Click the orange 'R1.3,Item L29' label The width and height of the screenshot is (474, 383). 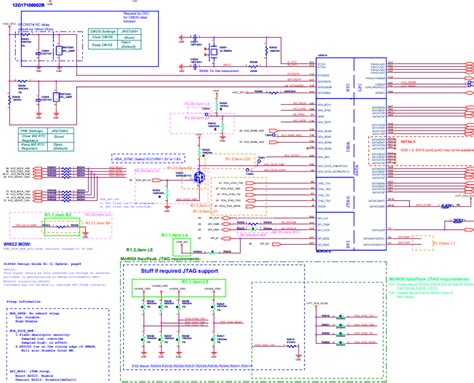pos(238,159)
